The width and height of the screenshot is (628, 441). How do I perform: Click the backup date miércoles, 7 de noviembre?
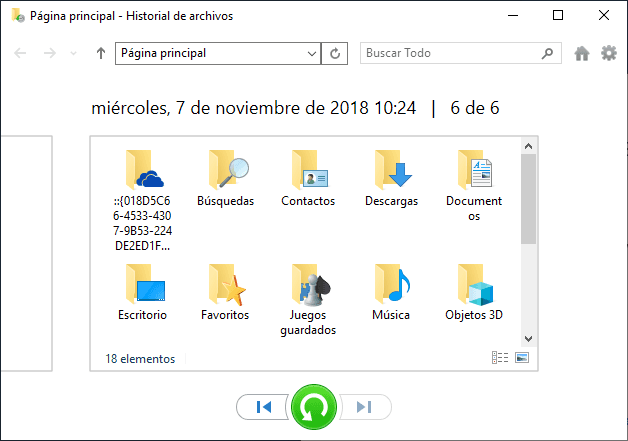coord(254,108)
